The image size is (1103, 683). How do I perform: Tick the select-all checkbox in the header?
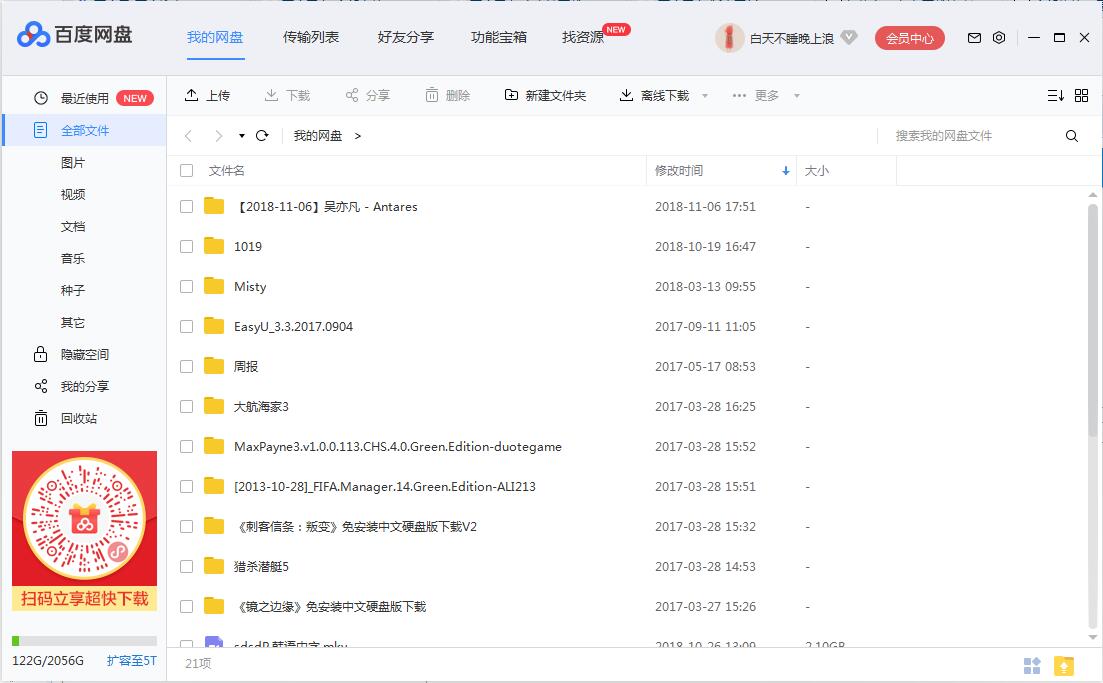tap(186, 171)
